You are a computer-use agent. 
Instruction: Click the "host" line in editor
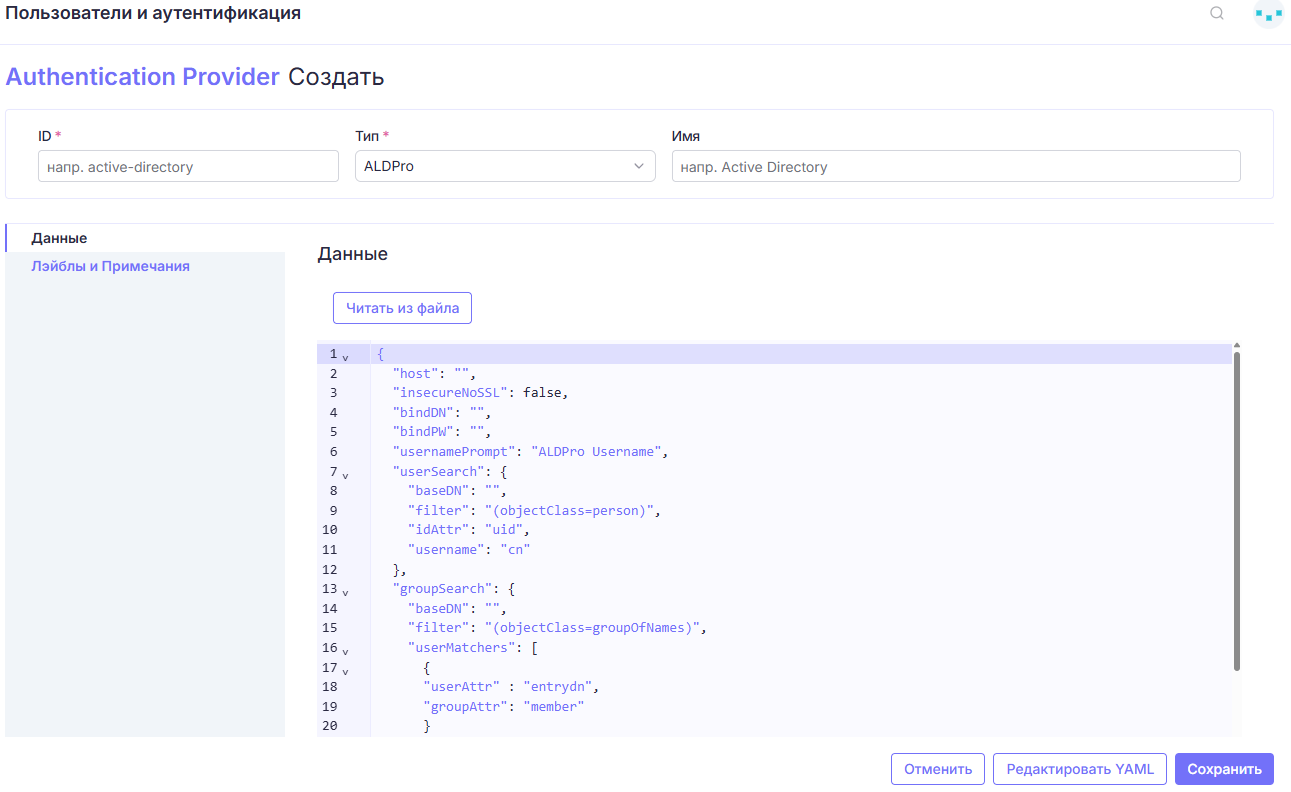point(434,373)
